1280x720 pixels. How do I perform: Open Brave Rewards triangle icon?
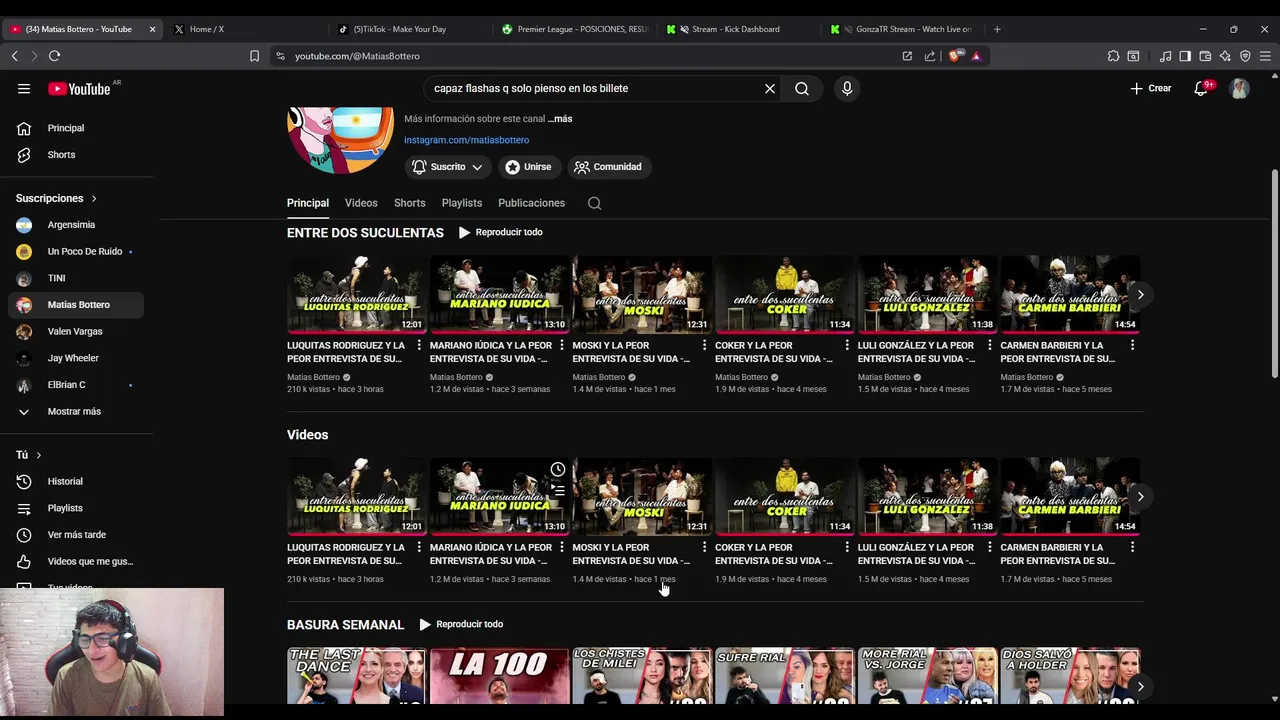pyautogui.click(x=976, y=56)
